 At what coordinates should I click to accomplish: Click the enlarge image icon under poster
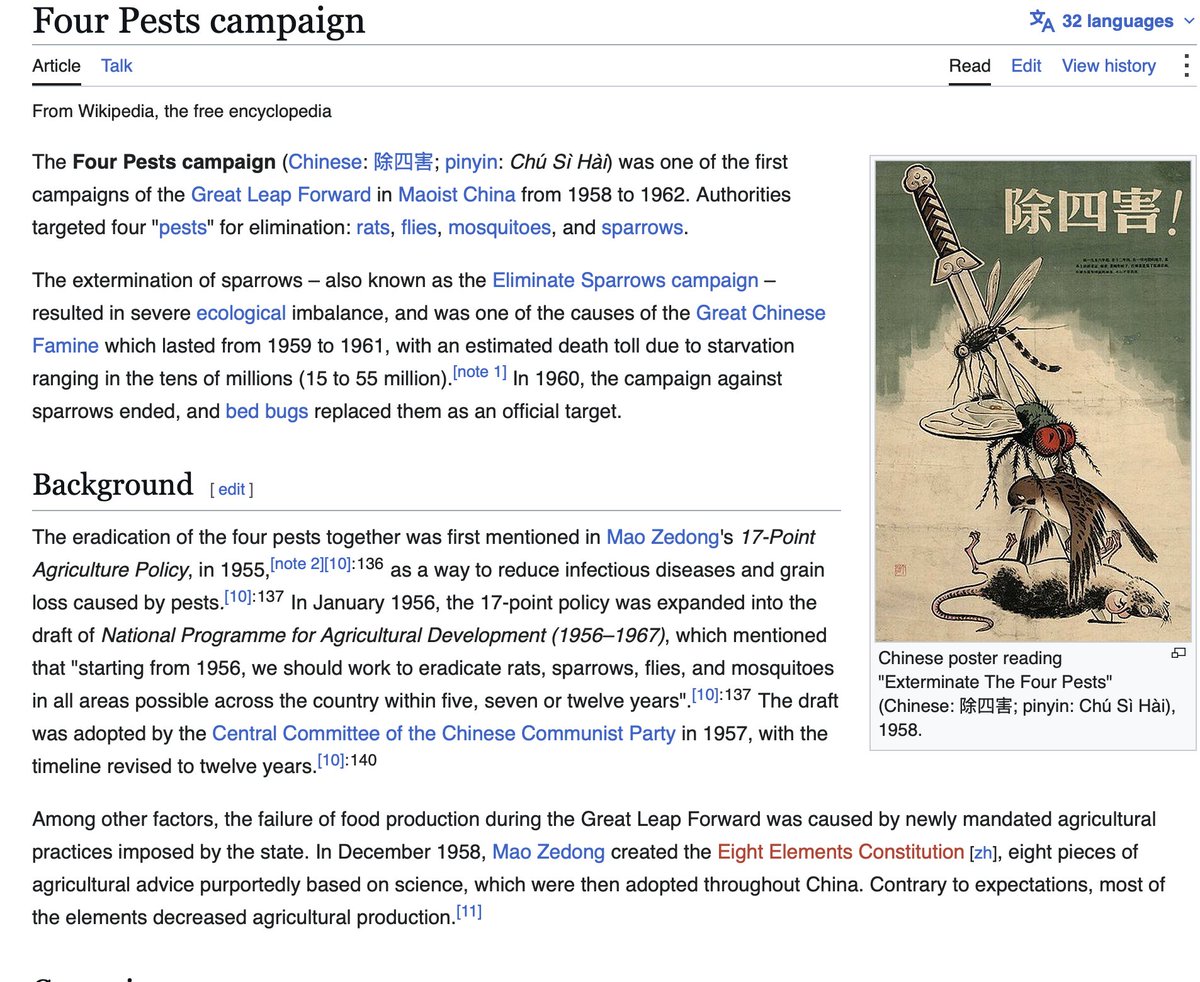1178,654
